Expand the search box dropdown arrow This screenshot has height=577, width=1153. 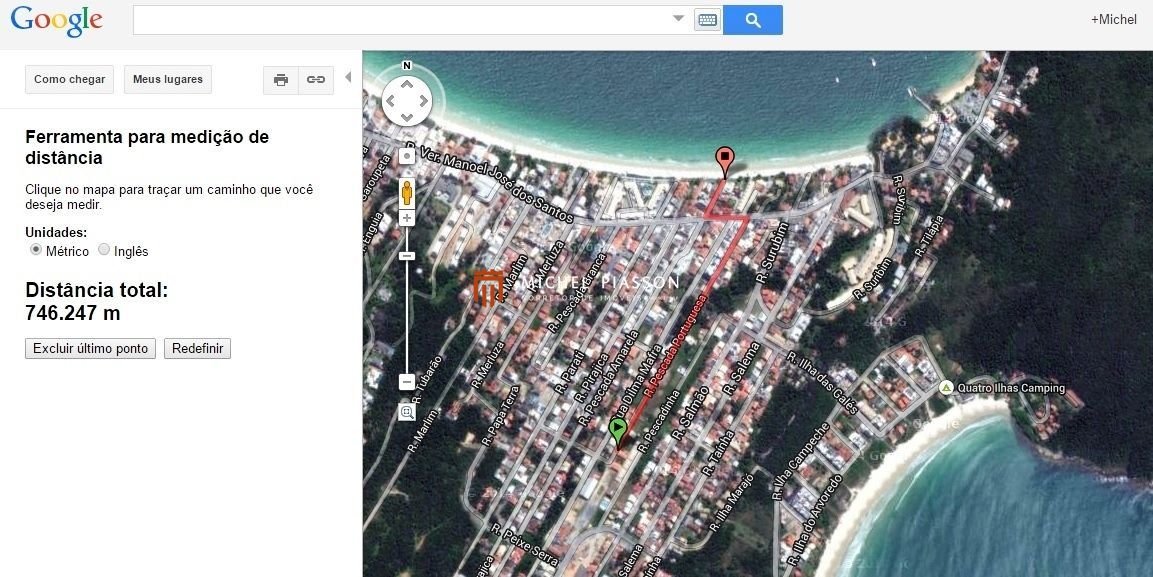(678, 19)
